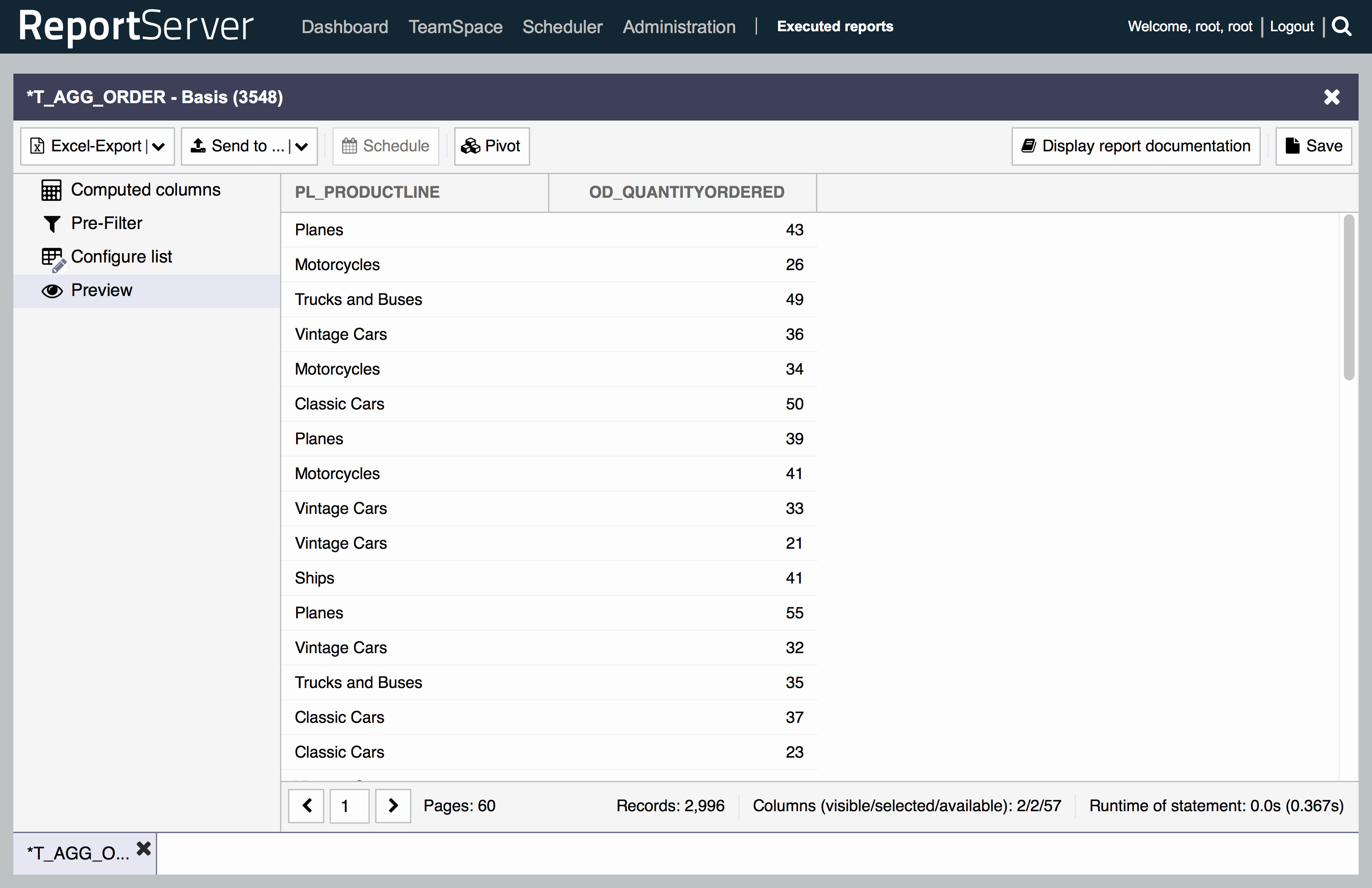Click the Display report documentation book icon
The width and height of the screenshot is (1372, 888).
1029,146
